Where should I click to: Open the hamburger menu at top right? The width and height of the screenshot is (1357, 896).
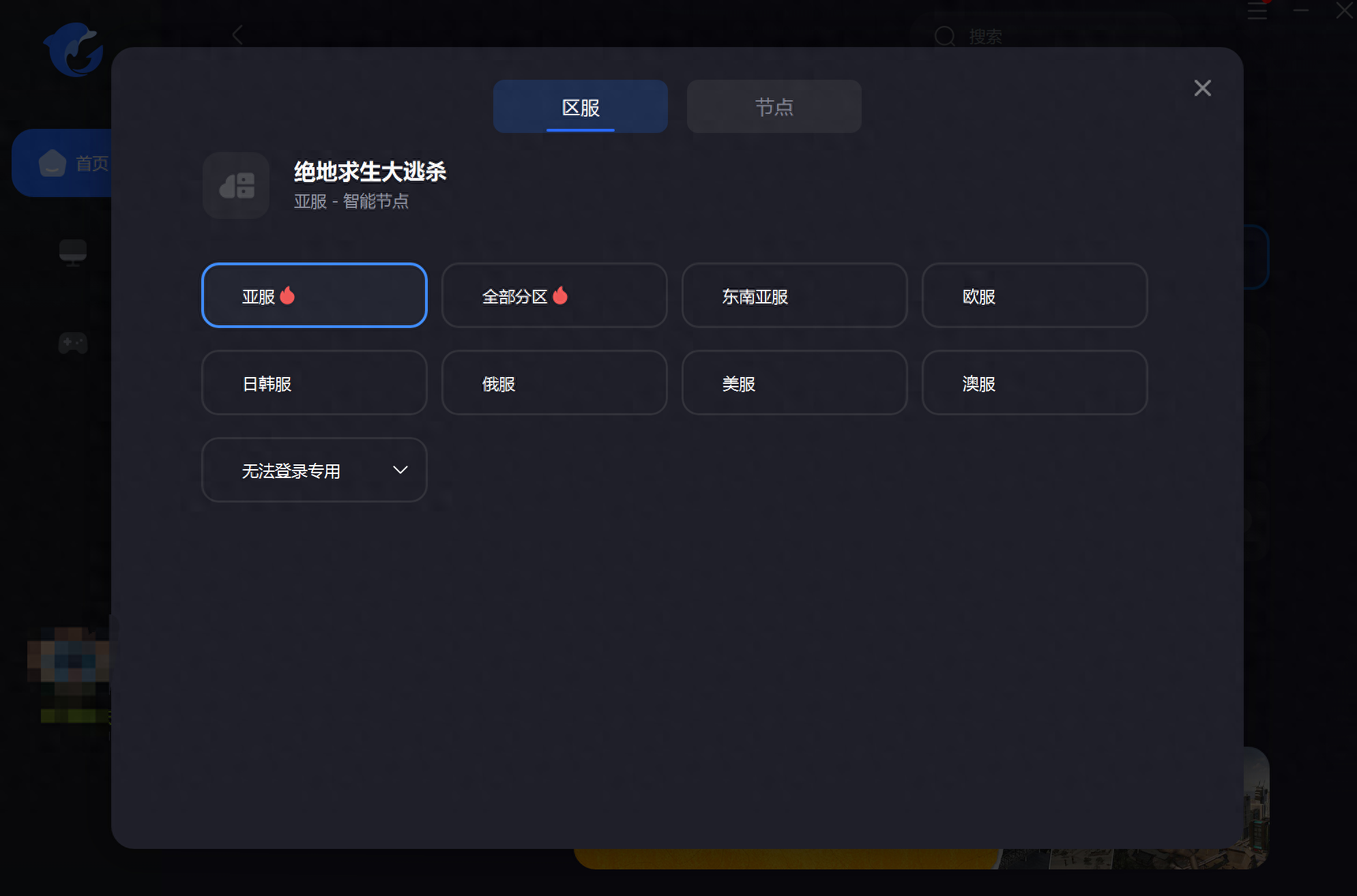pos(1257,10)
